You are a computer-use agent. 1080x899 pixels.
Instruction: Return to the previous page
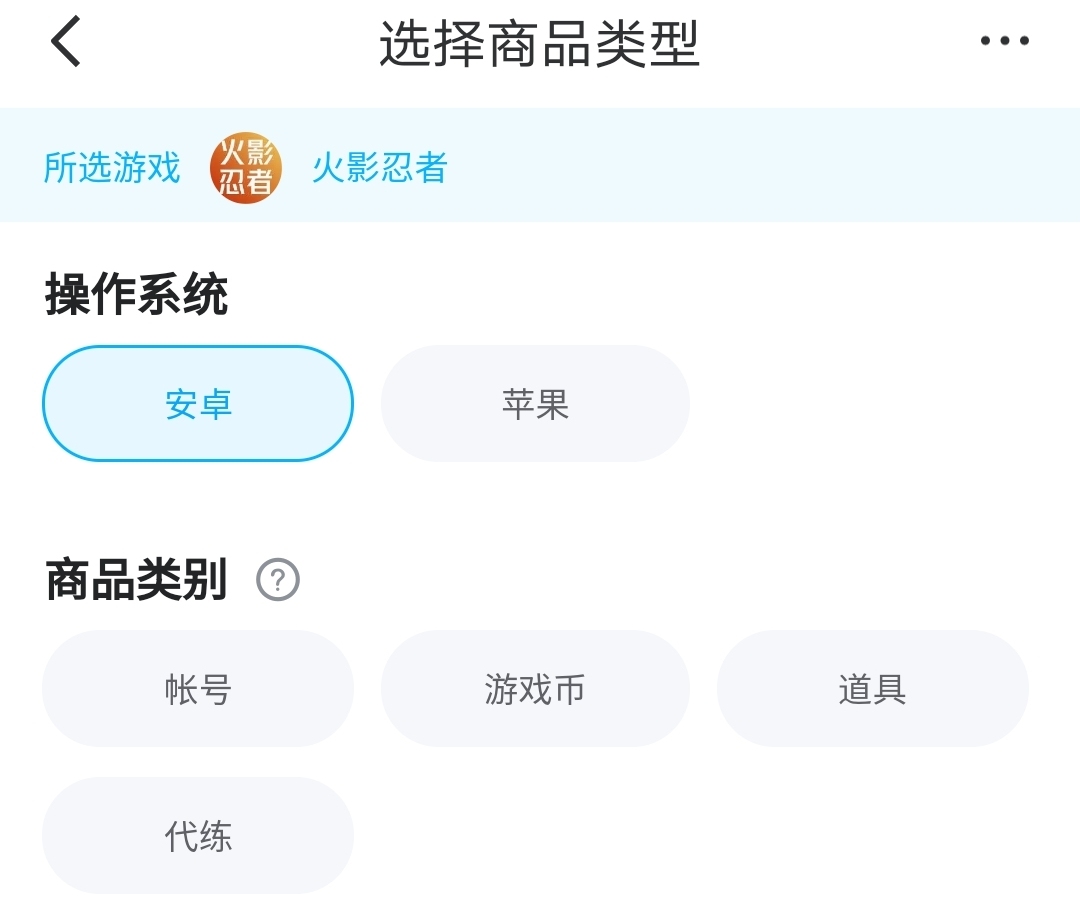pyautogui.click(x=66, y=42)
